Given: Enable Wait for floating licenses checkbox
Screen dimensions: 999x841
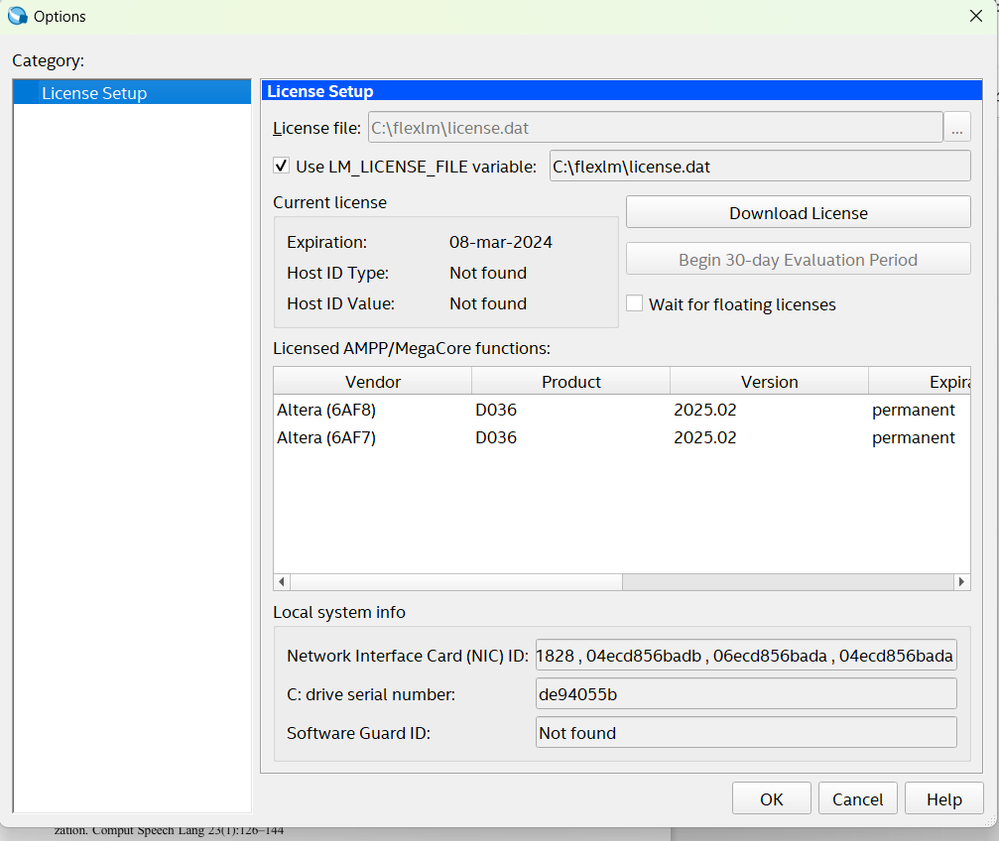Looking at the screenshot, I should [x=635, y=304].
